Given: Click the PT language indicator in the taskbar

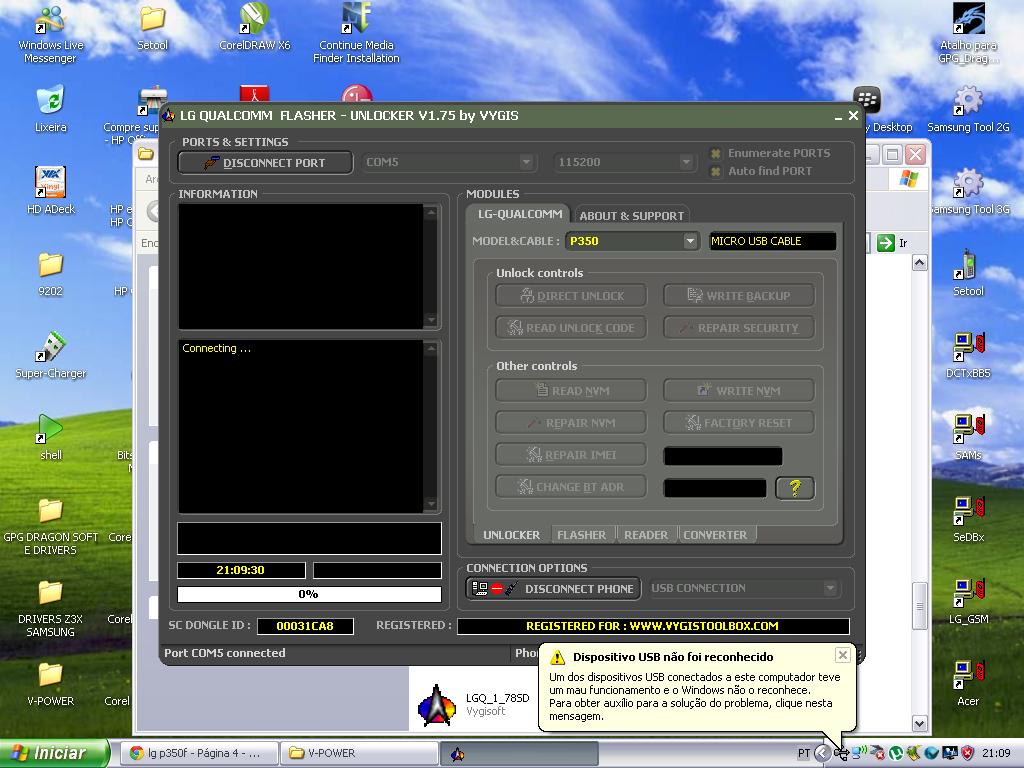Looking at the screenshot, I should tap(804, 753).
